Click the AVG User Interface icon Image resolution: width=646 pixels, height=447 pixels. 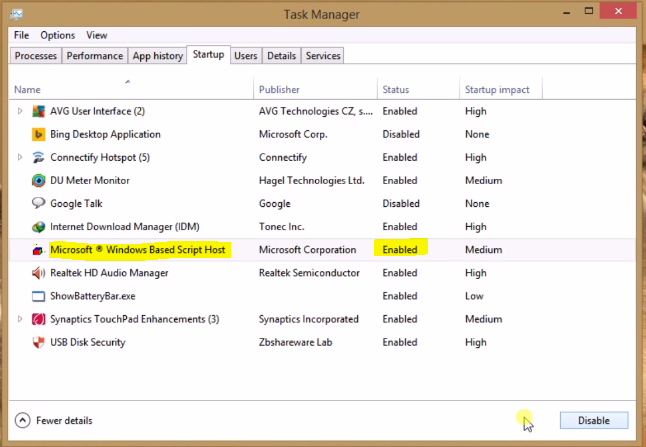click(x=38, y=111)
